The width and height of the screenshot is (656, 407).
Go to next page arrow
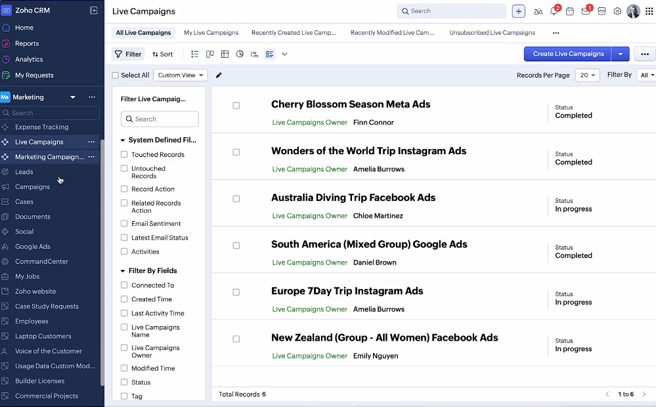click(x=644, y=394)
